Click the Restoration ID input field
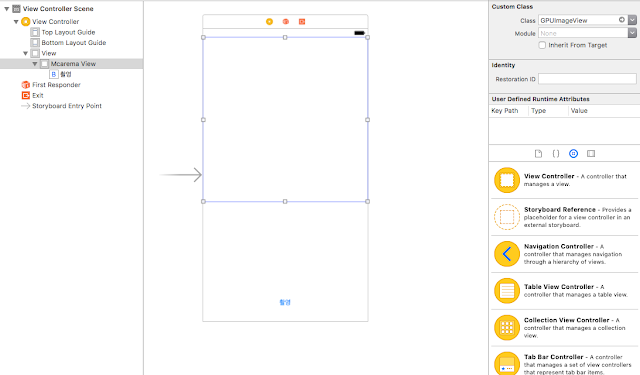 587,79
